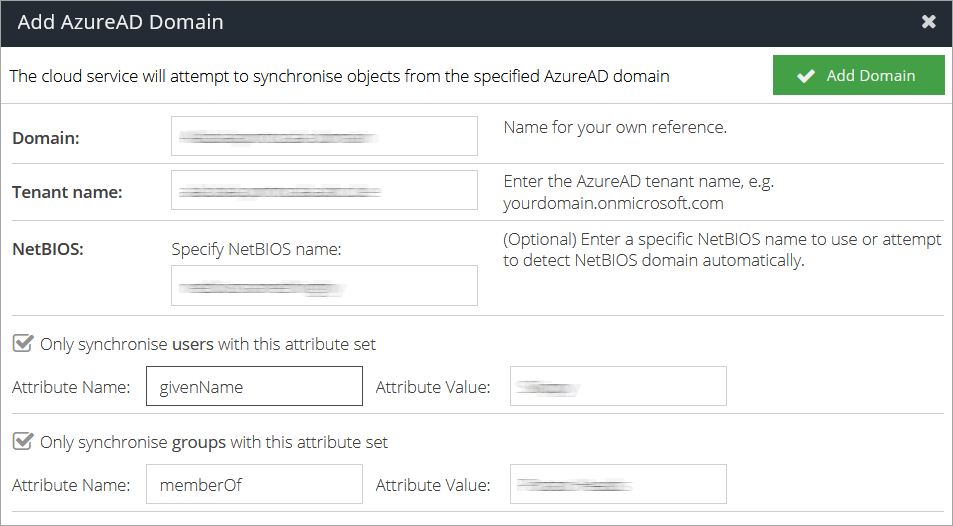
Task: Disable the Only synchronise groups checkbox
Action: pyautogui.click(x=22, y=442)
